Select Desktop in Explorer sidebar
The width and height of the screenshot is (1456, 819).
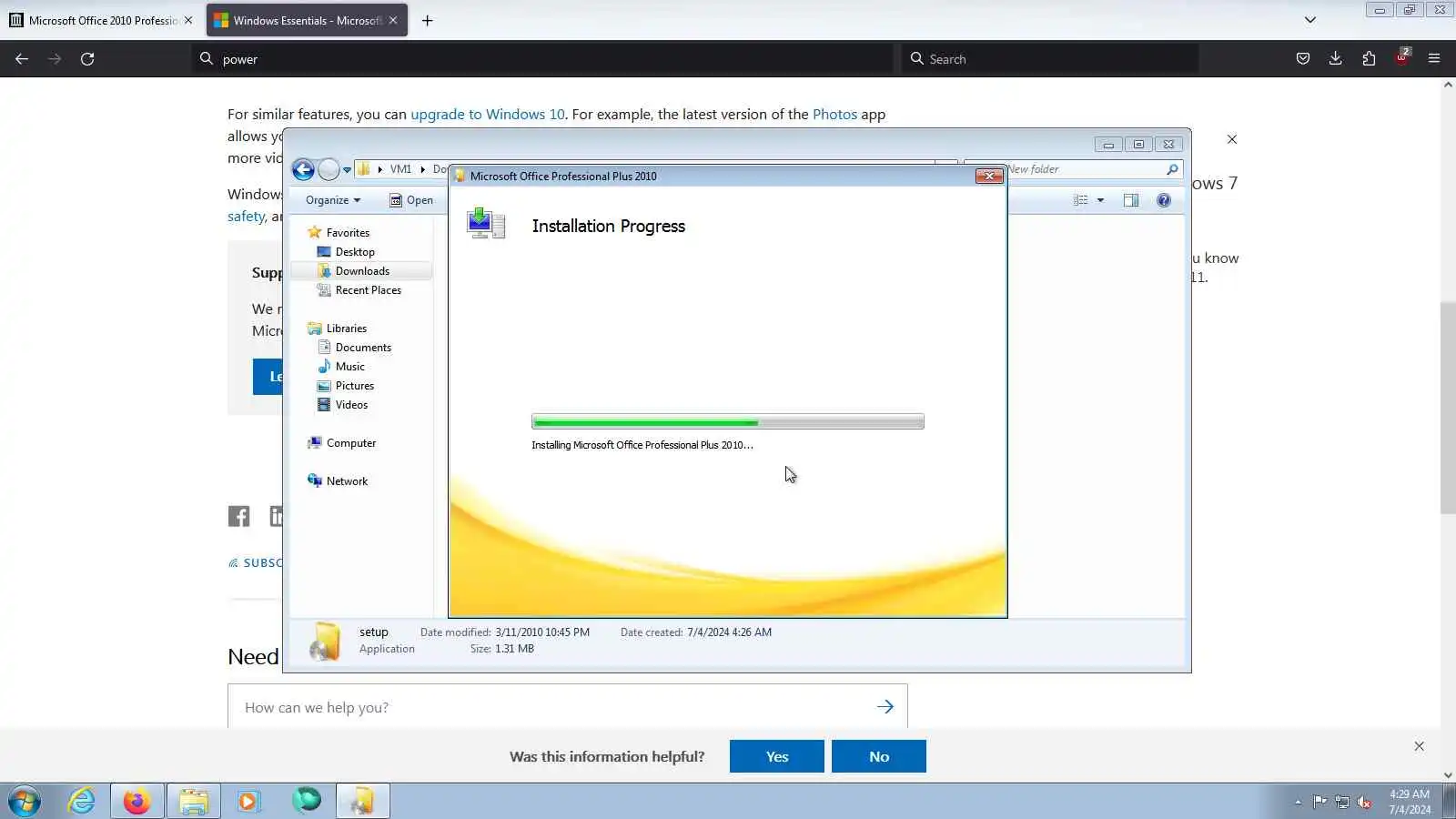[x=355, y=252]
